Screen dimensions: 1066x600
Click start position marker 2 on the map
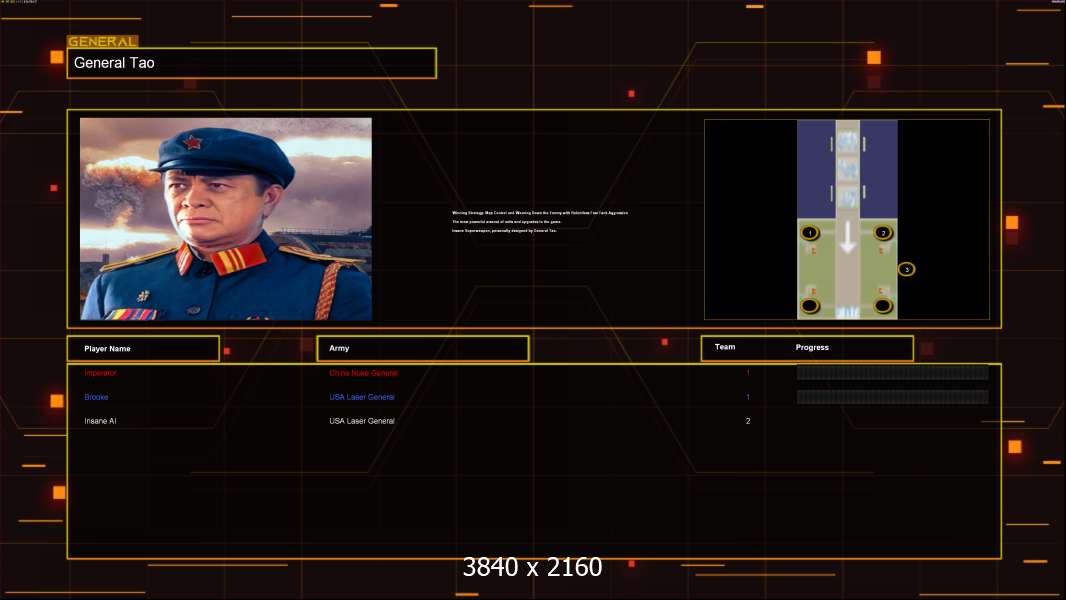click(x=883, y=233)
